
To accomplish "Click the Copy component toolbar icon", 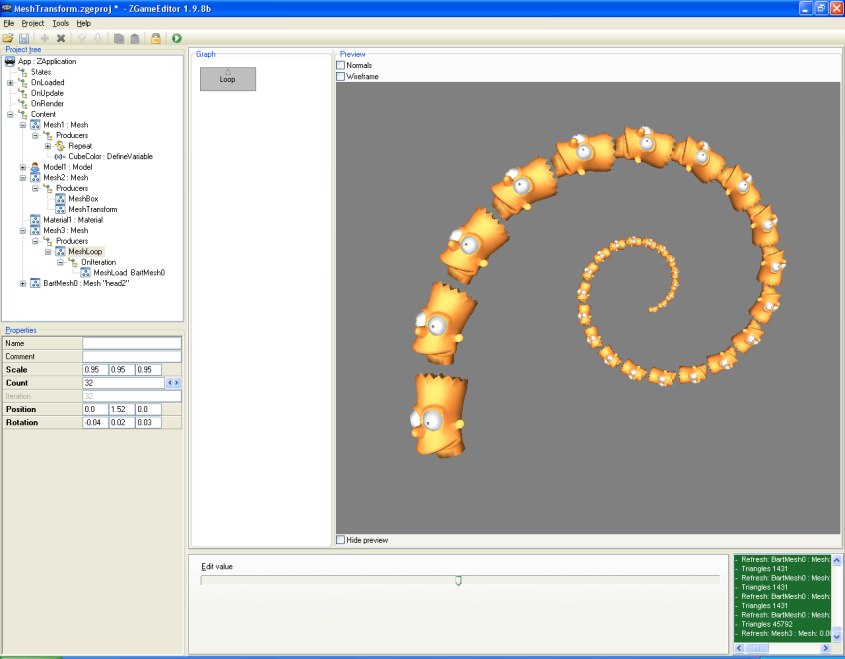I will coord(119,38).
